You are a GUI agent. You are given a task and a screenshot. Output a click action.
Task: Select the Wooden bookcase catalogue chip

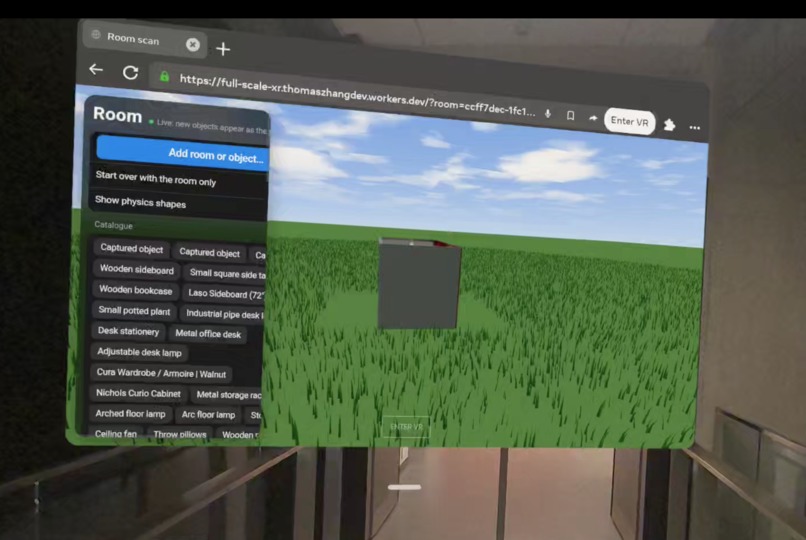click(136, 290)
